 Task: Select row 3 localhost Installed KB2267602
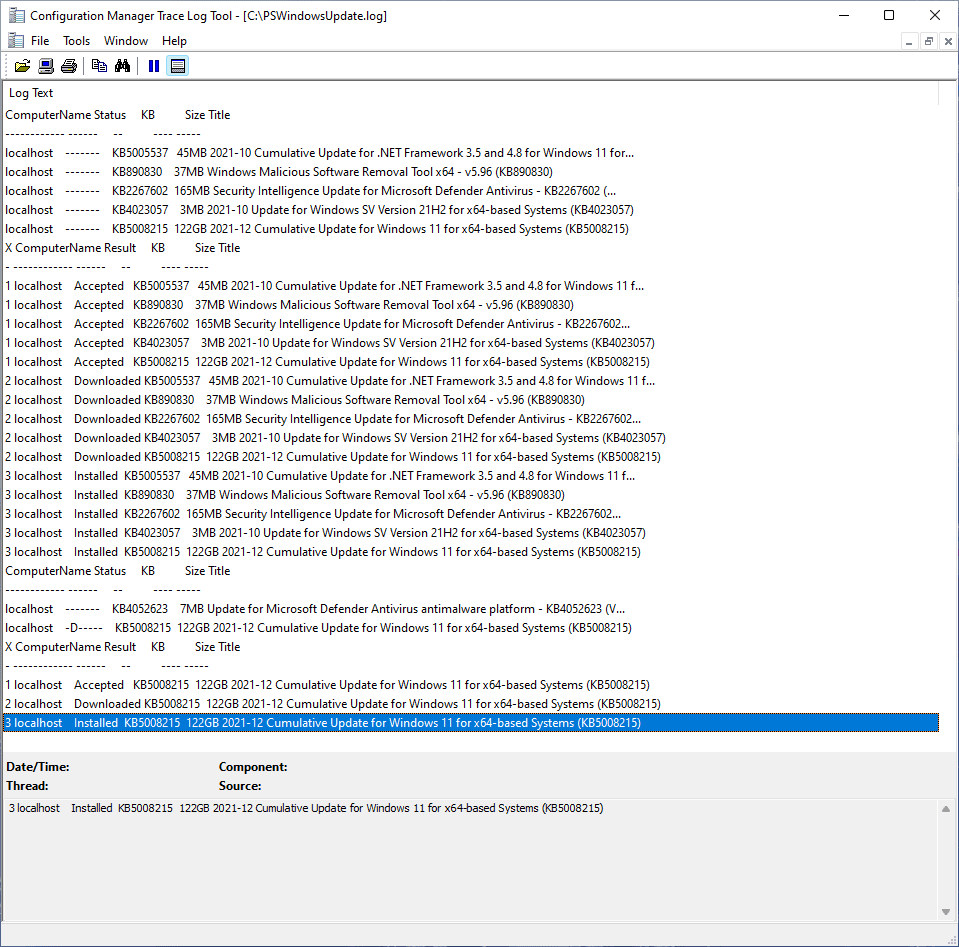click(471, 513)
